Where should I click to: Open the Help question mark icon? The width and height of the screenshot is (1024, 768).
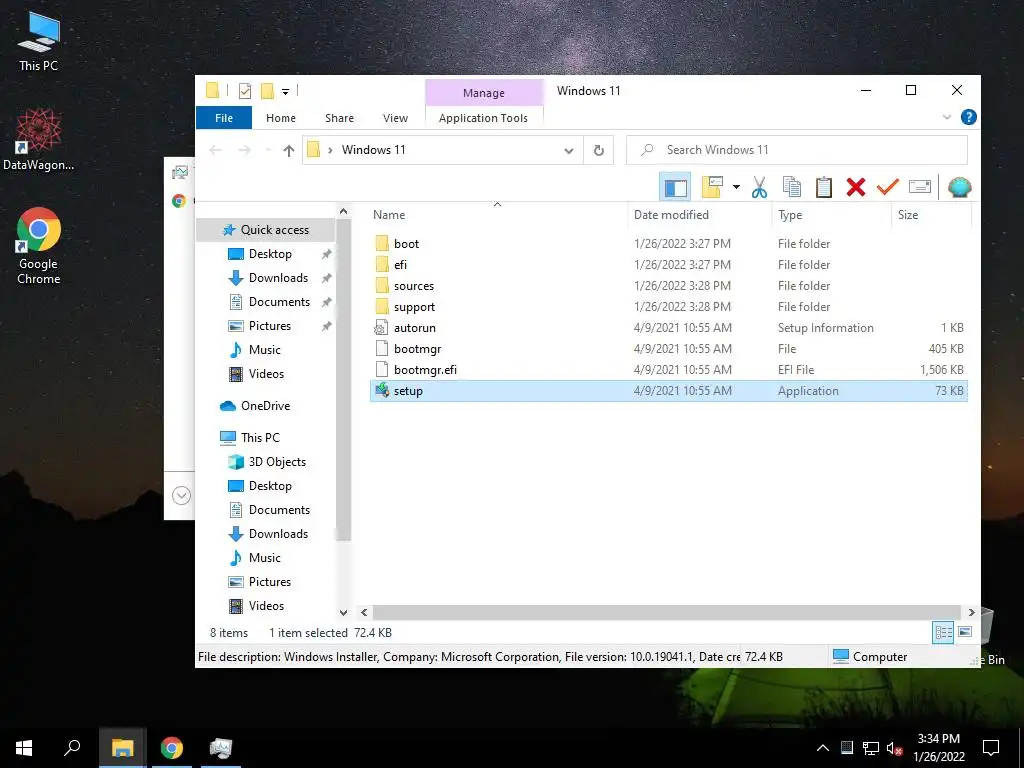[968, 118]
